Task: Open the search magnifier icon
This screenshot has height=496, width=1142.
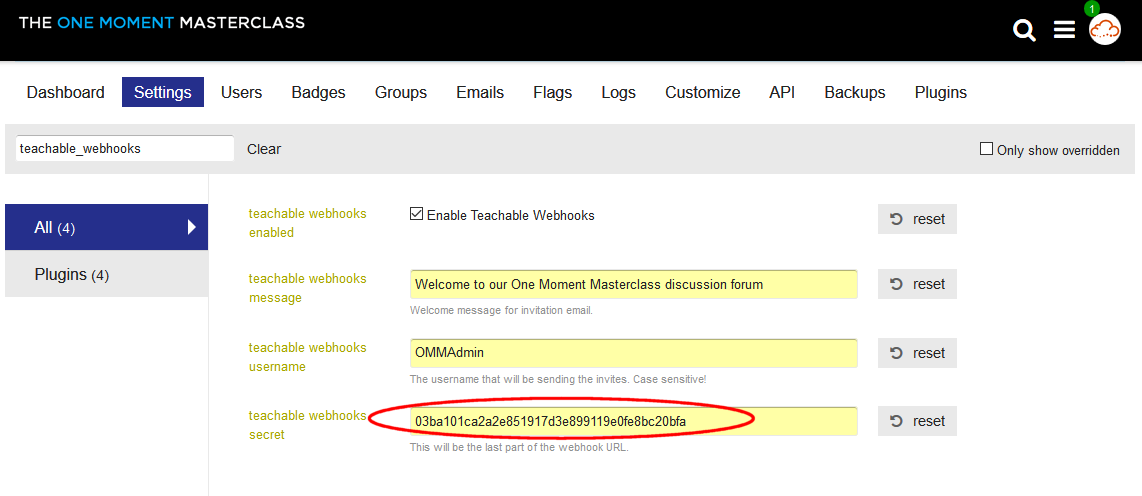Action: point(1024,31)
